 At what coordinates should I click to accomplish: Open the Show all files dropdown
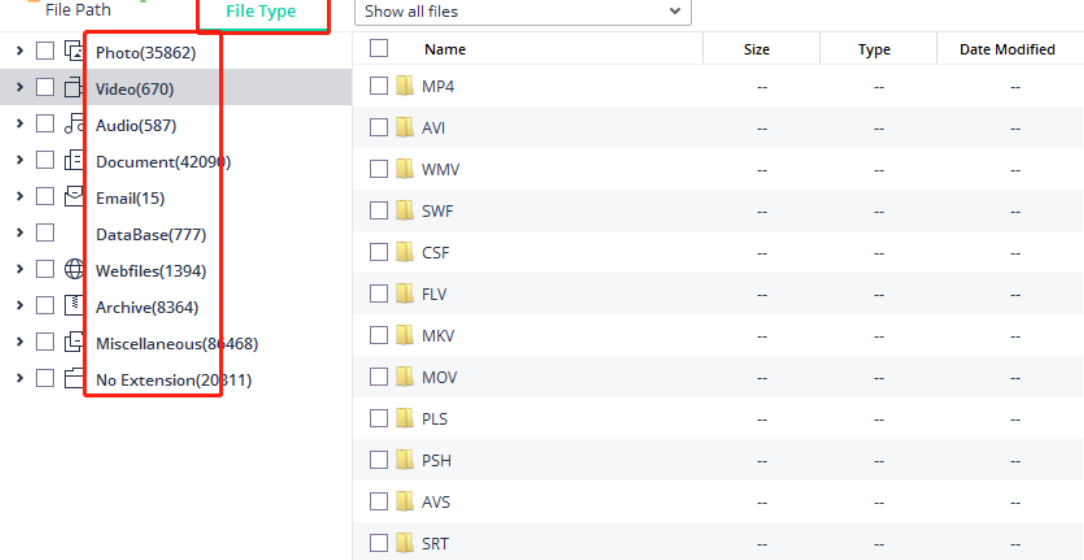[x=523, y=12]
